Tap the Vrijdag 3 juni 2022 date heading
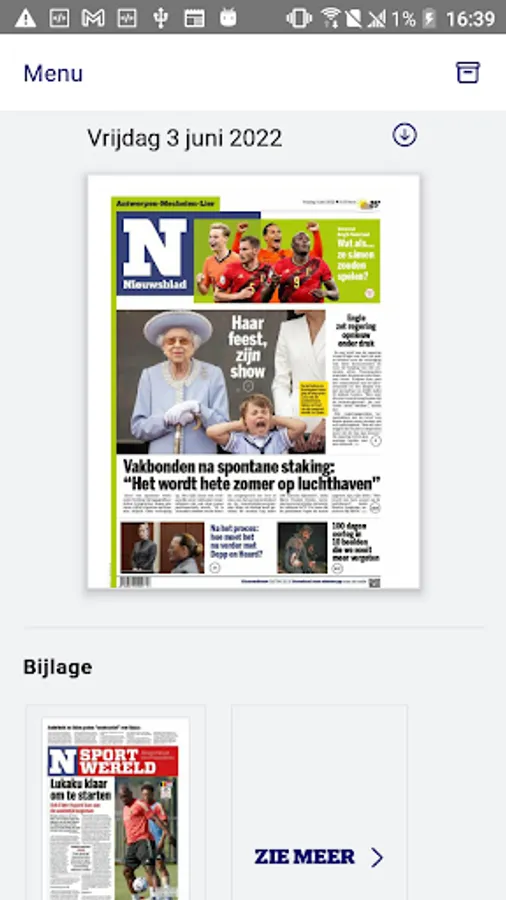Image resolution: width=506 pixels, height=900 pixels. (184, 138)
